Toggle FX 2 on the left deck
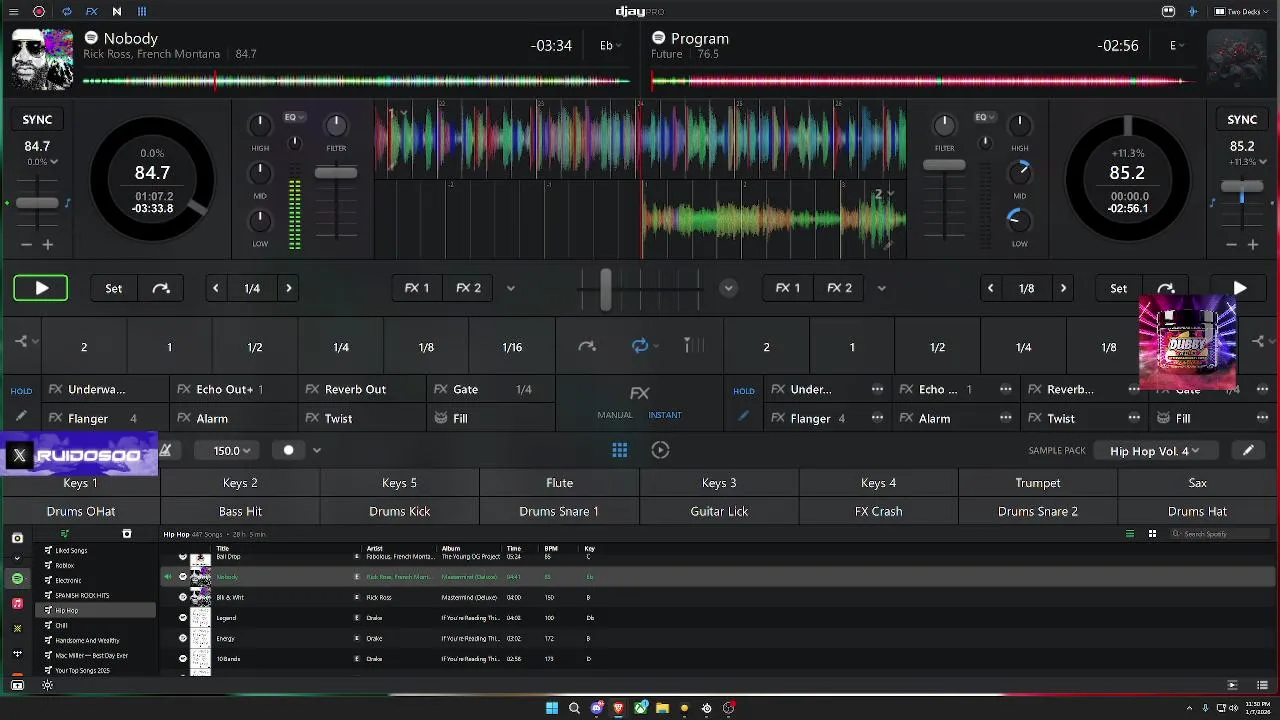 tap(468, 288)
